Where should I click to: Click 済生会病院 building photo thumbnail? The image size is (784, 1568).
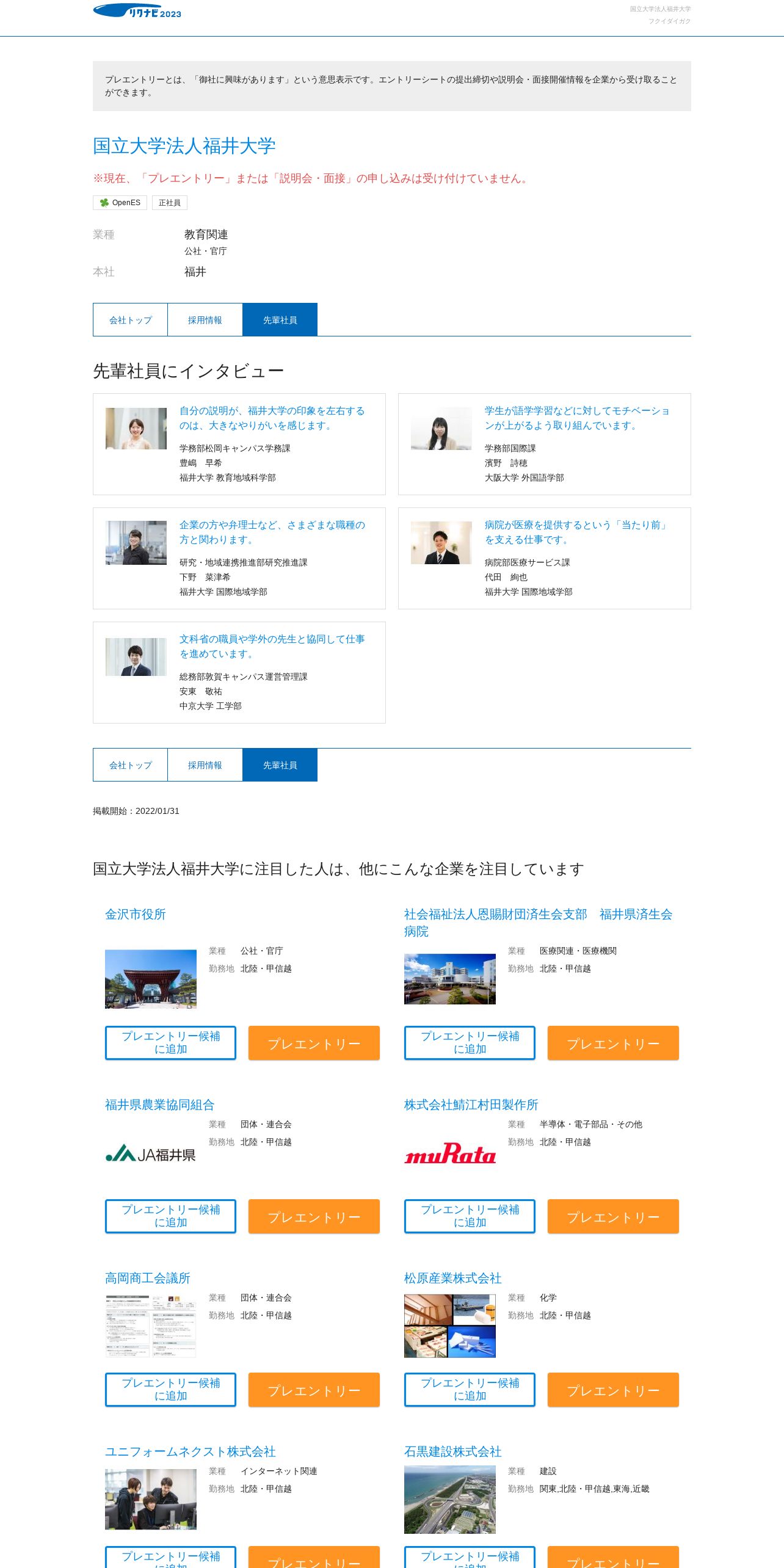pyautogui.click(x=450, y=979)
